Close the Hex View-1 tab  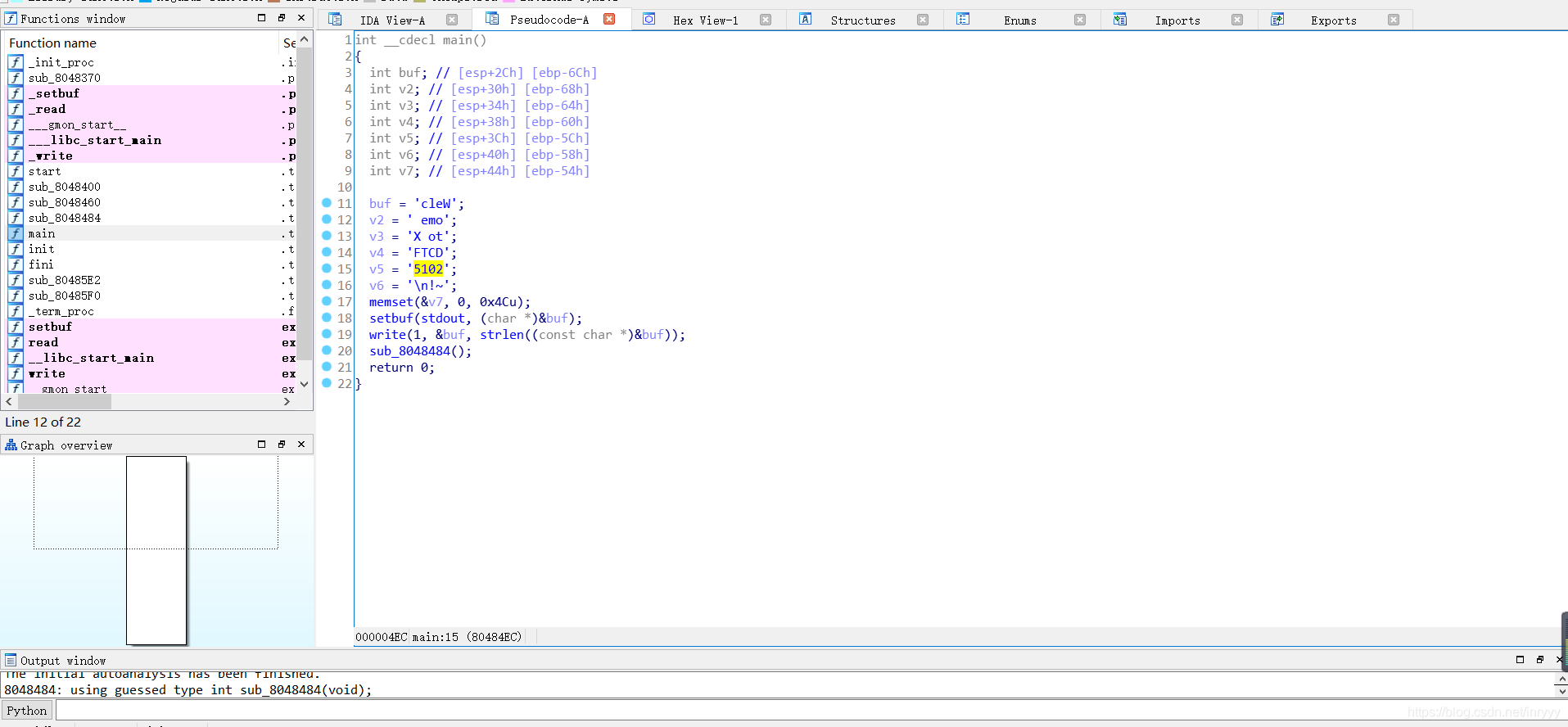[766, 20]
